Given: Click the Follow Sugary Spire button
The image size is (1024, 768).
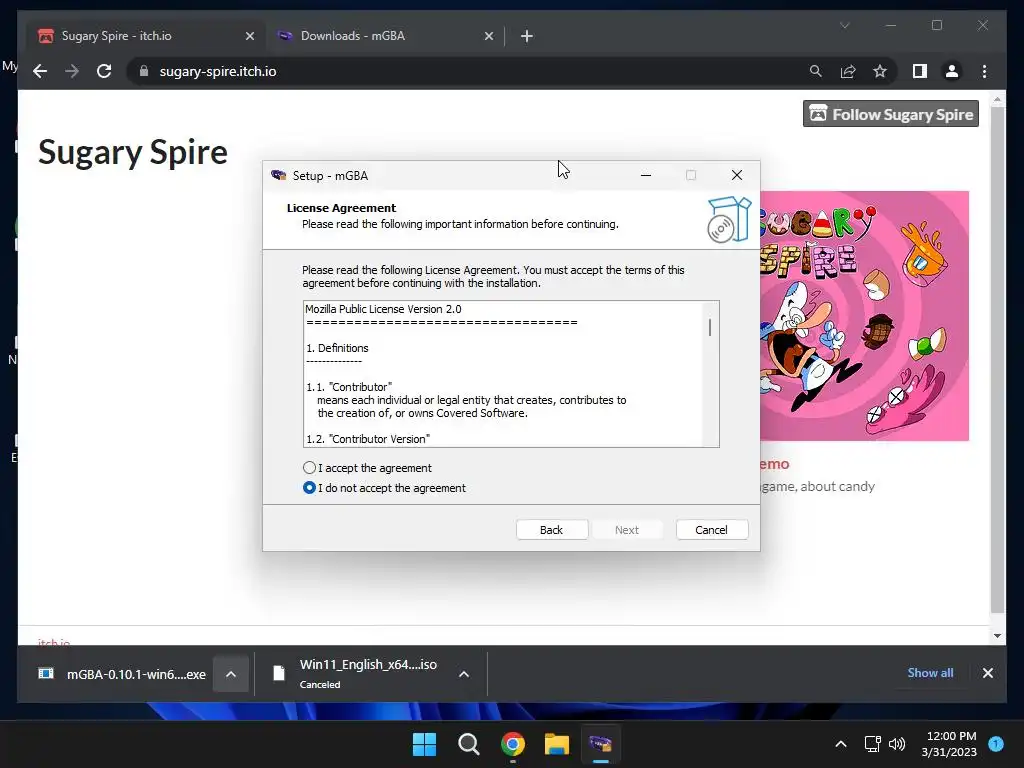Looking at the screenshot, I should coord(891,114).
